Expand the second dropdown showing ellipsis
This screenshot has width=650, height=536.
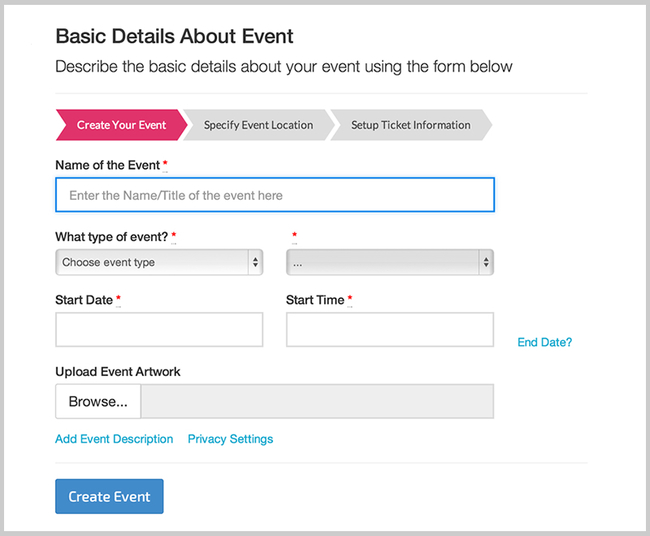[390, 262]
